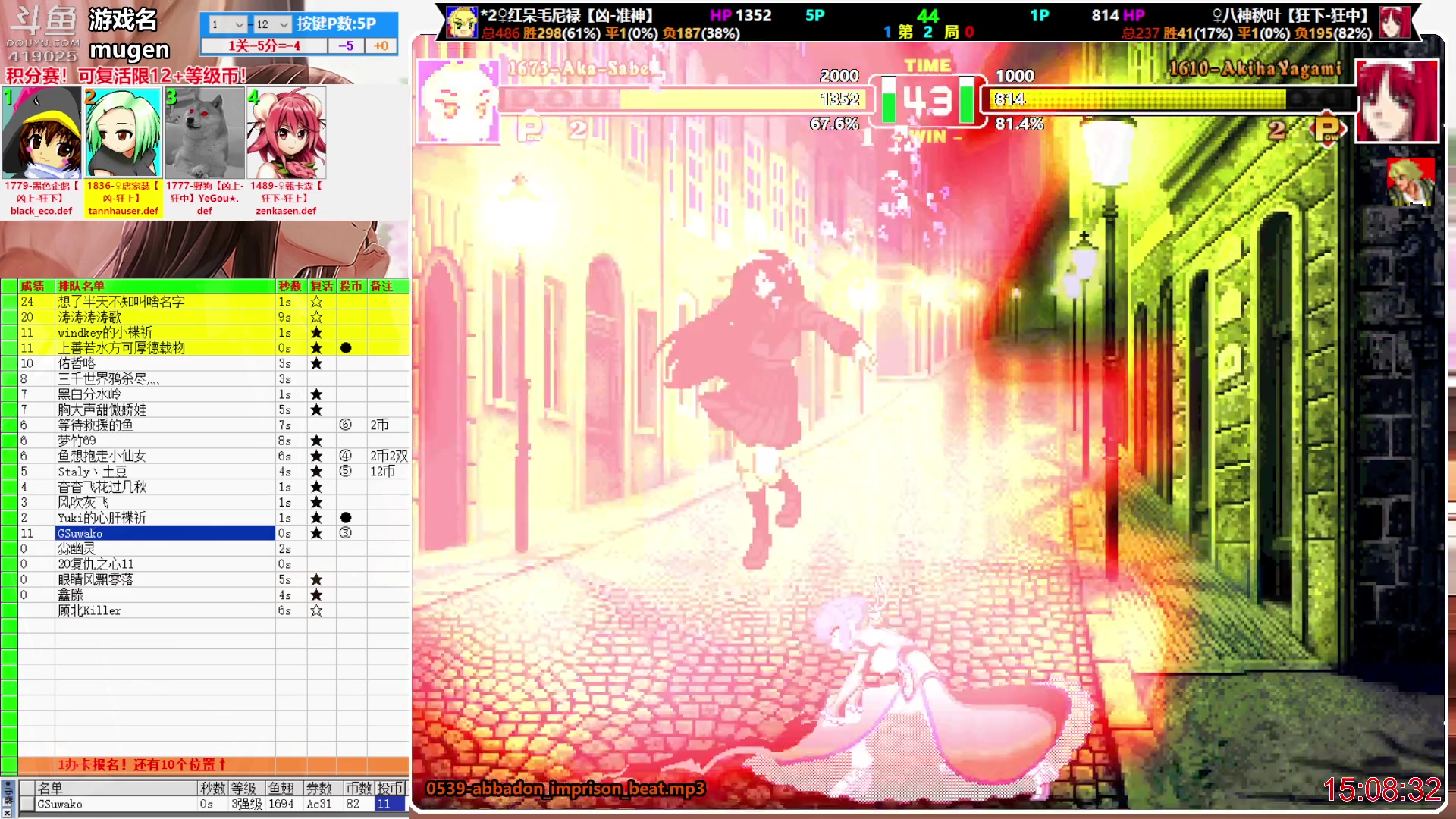
Task: Click the star in the 杳杳飞花过几秋 row
Action: [x=316, y=487]
